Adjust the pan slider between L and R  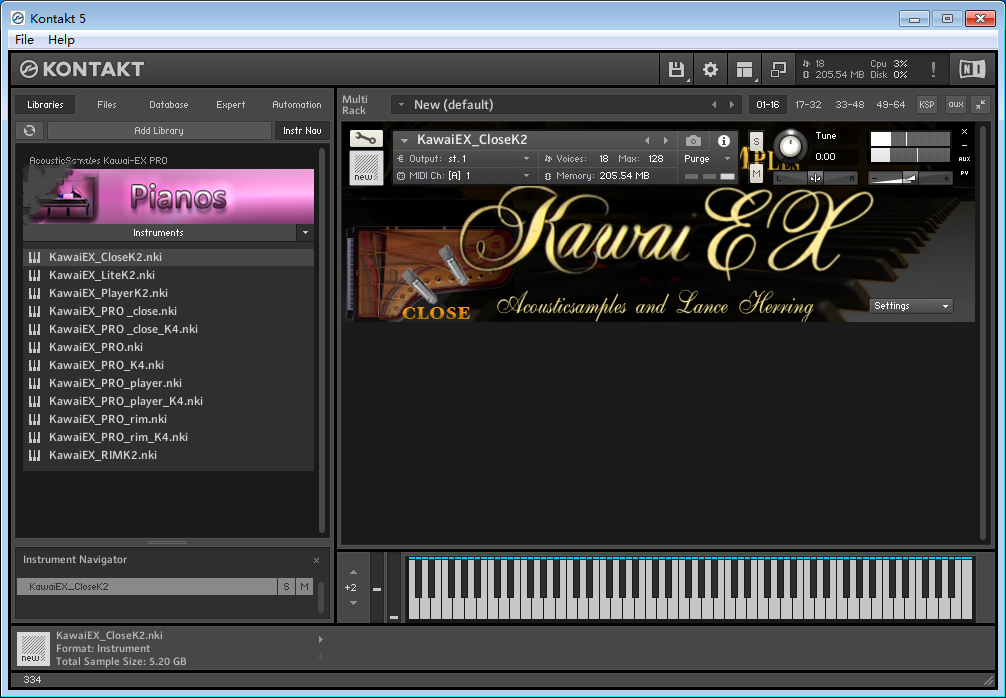coord(815,178)
